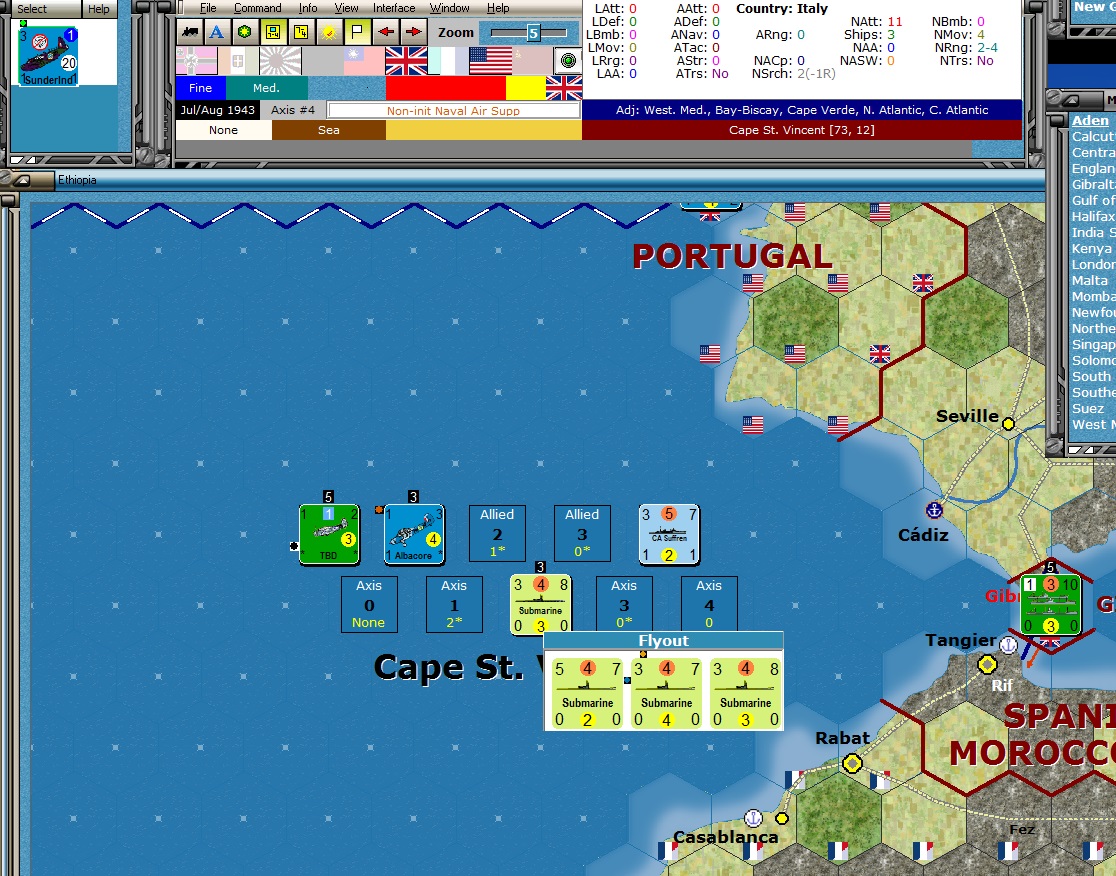Select the Albacore aircraft counter
This screenshot has width=1116, height=876.
[414, 534]
